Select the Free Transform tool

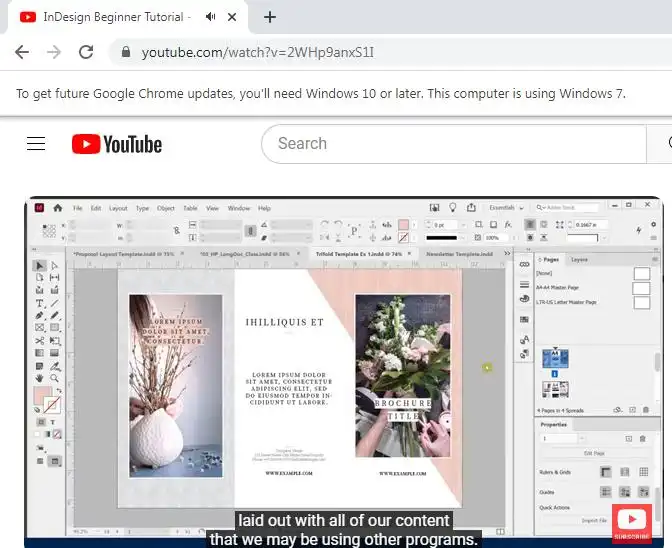pos(54,341)
